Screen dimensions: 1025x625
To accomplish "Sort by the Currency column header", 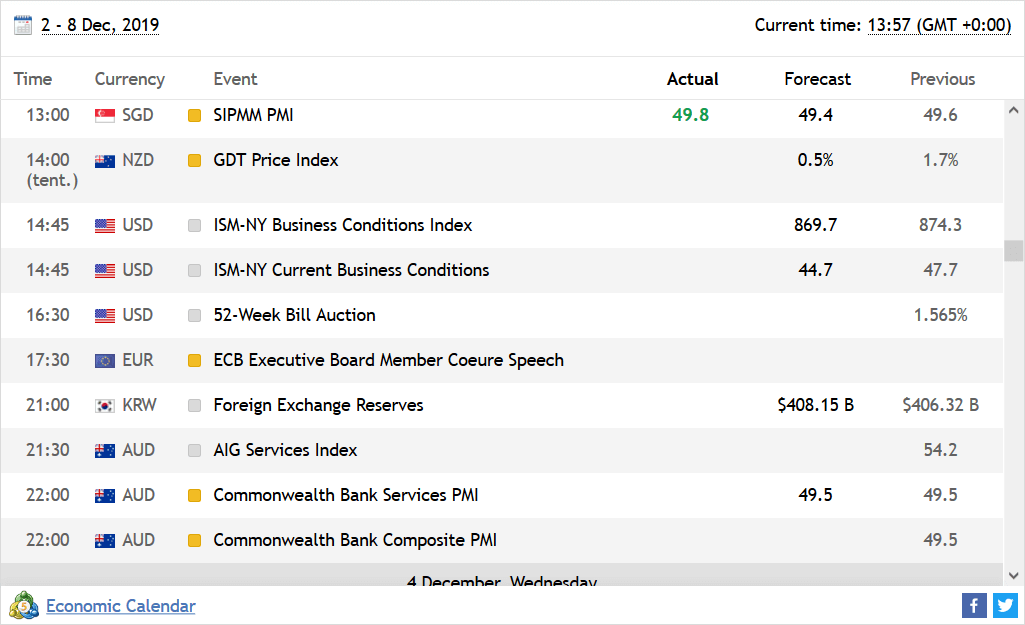I will 129,79.
